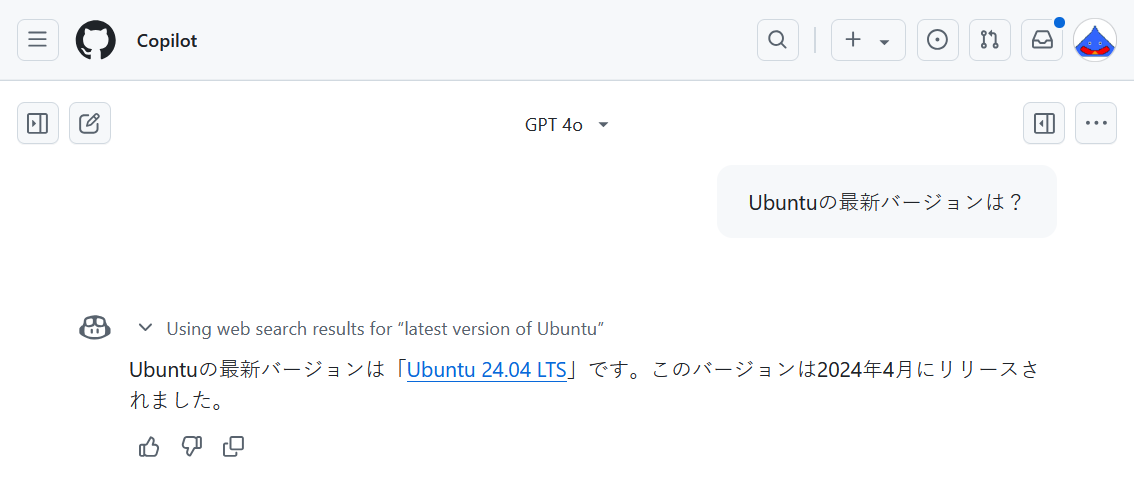
Task: Open the notifications inbox icon
Action: pyautogui.click(x=1041, y=40)
